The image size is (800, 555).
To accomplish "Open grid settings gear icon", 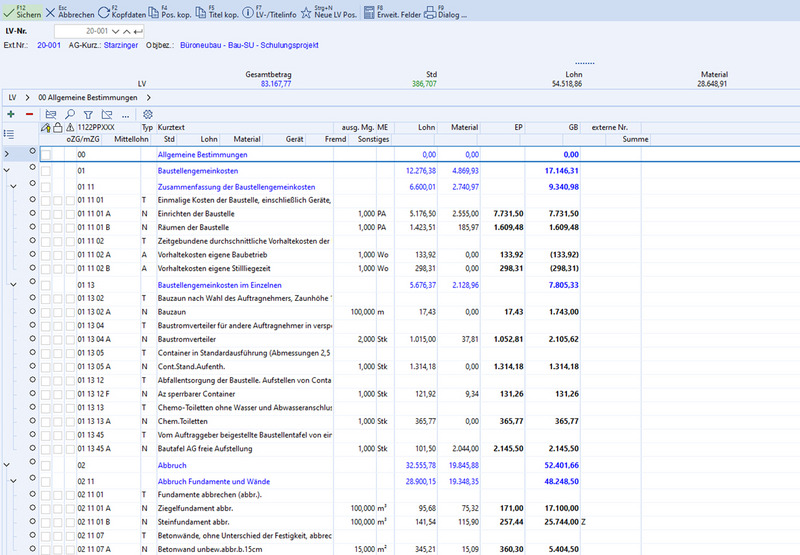I will (148, 115).
